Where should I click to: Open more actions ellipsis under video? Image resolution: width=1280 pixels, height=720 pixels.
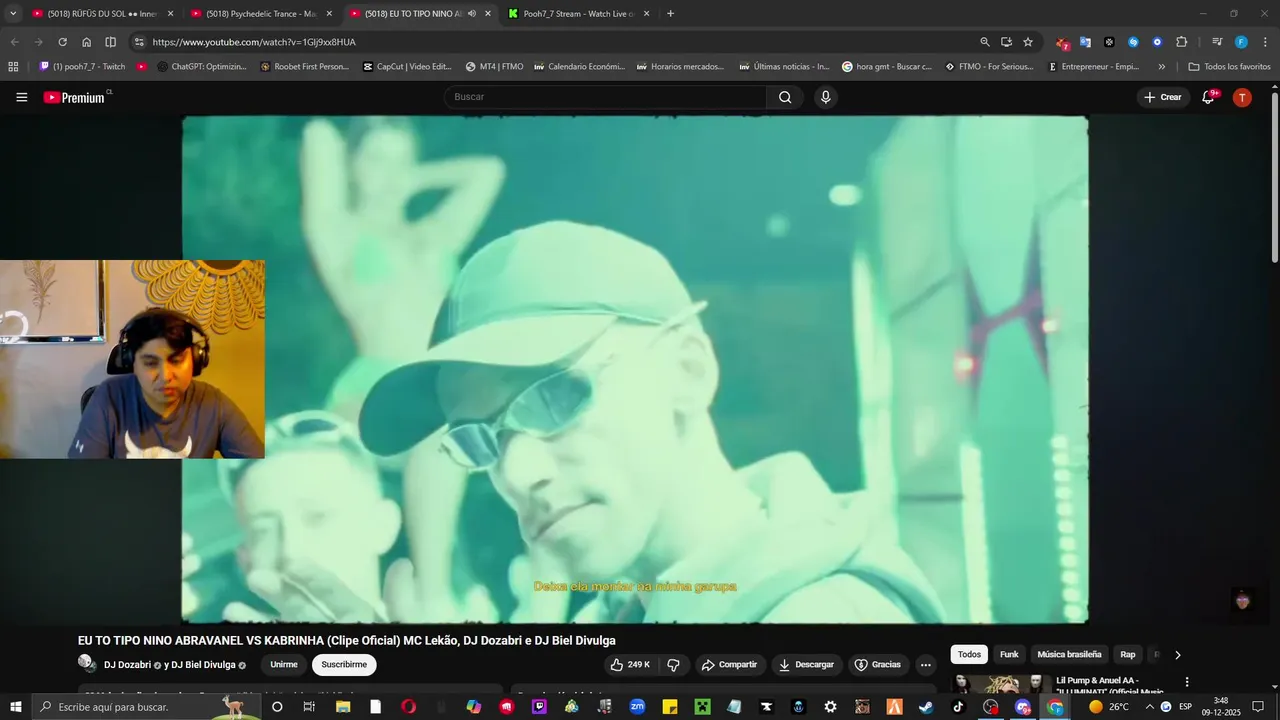coord(925,664)
